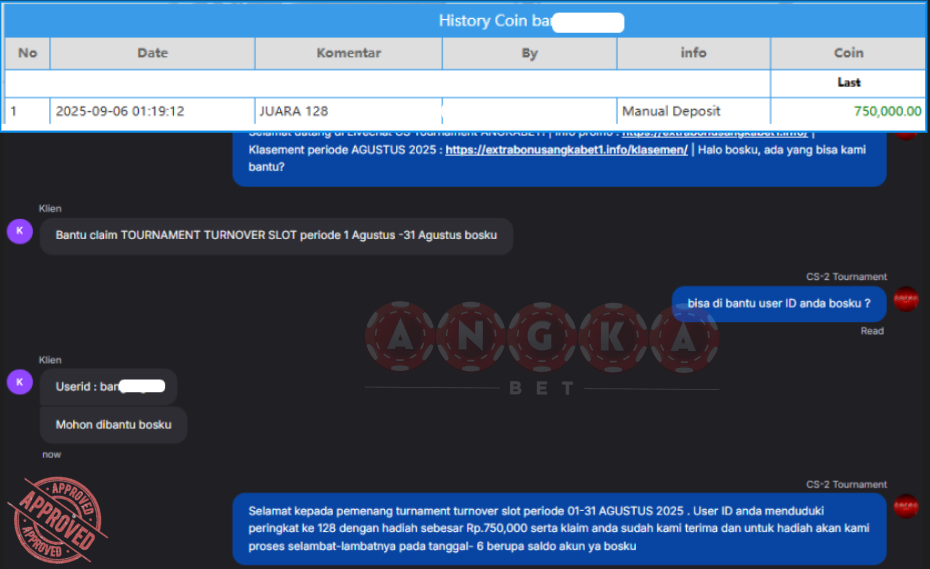Click the Read status under agent message
Image resolution: width=930 pixels, height=569 pixels.
872,331
